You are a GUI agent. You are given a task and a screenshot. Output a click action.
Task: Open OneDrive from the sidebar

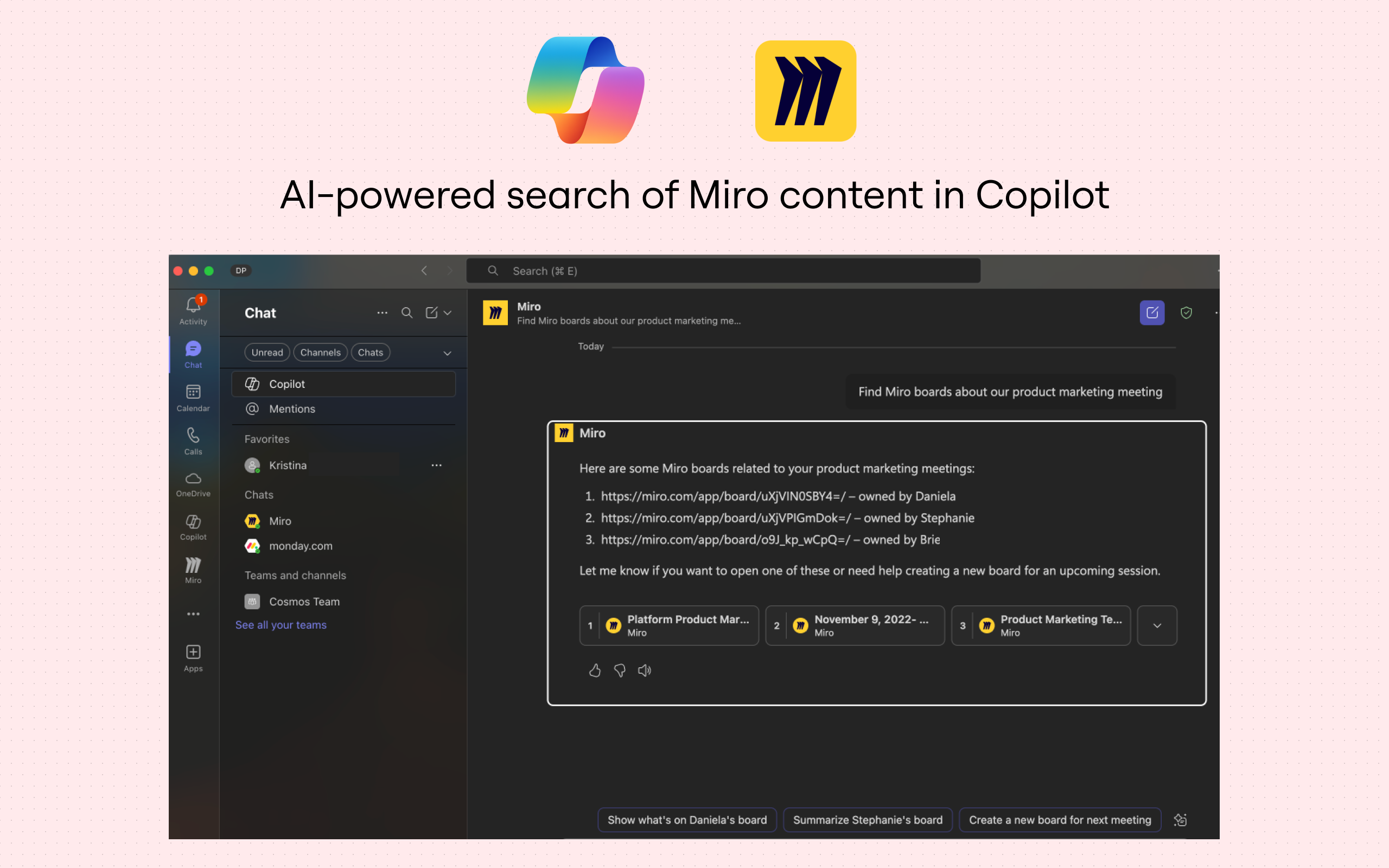pos(193,484)
